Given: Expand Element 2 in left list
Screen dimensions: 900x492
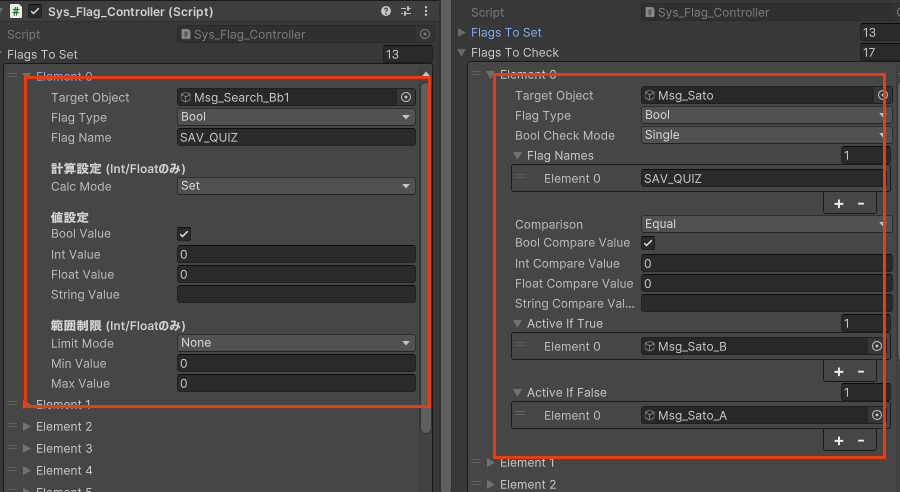Looking at the screenshot, I should pos(27,427).
